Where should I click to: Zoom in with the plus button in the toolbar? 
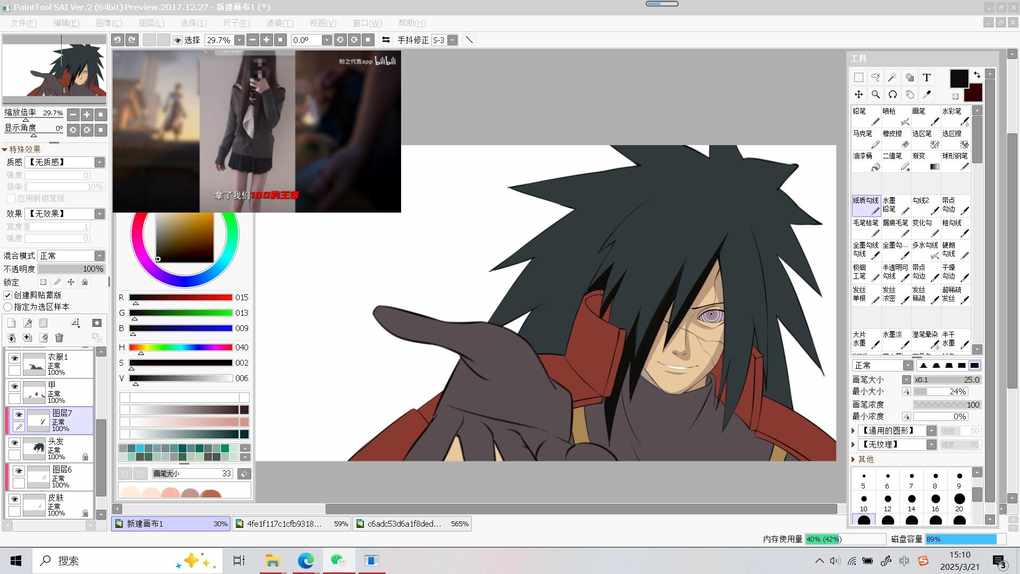(266, 40)
